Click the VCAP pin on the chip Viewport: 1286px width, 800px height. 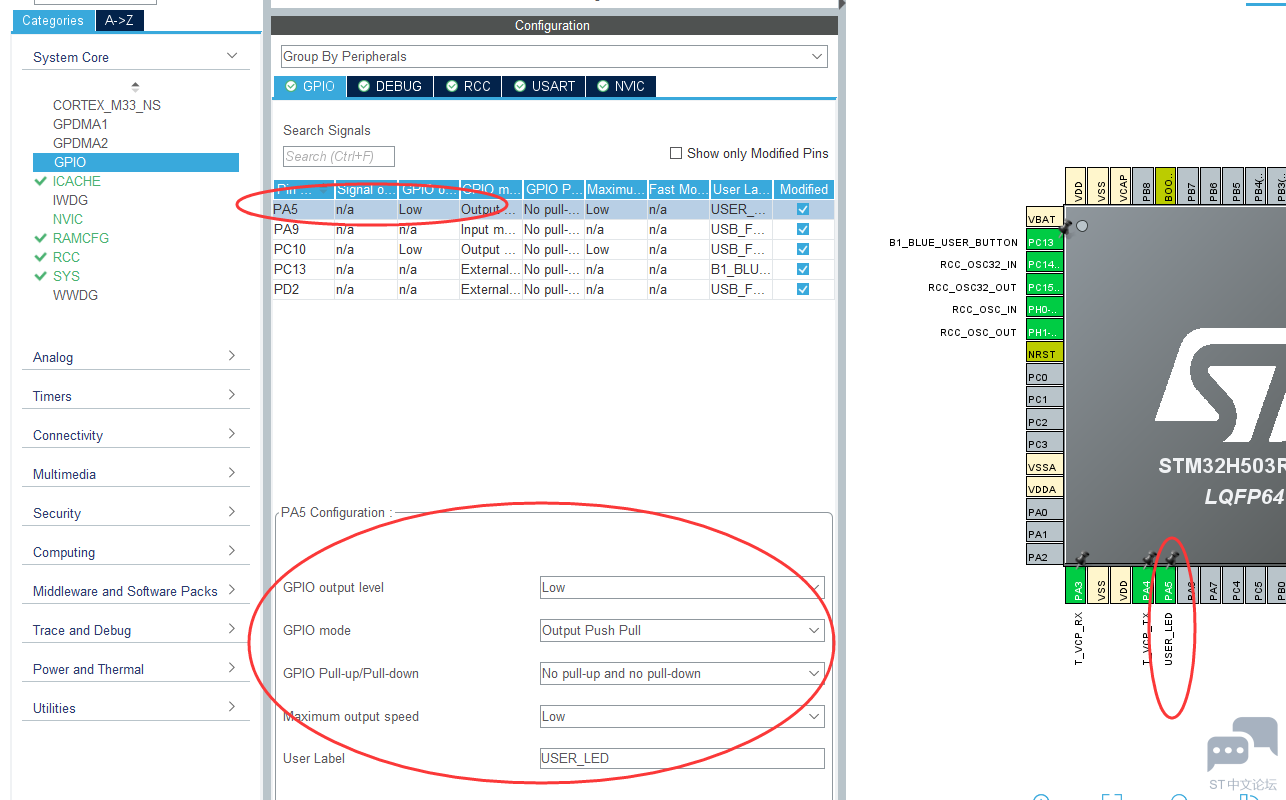click(1122, 186)
